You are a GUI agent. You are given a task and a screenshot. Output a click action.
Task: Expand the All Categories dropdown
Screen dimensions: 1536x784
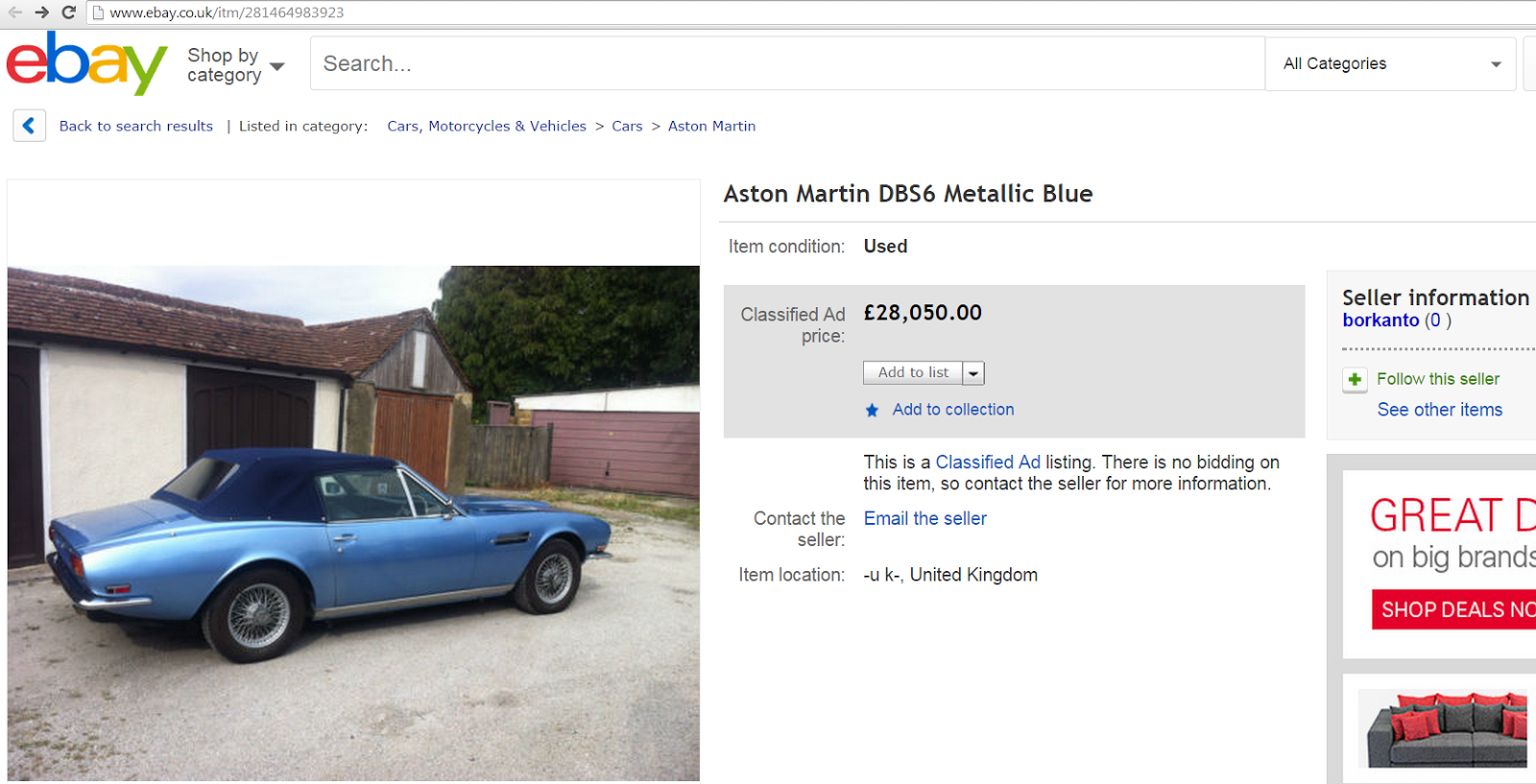1390,64
